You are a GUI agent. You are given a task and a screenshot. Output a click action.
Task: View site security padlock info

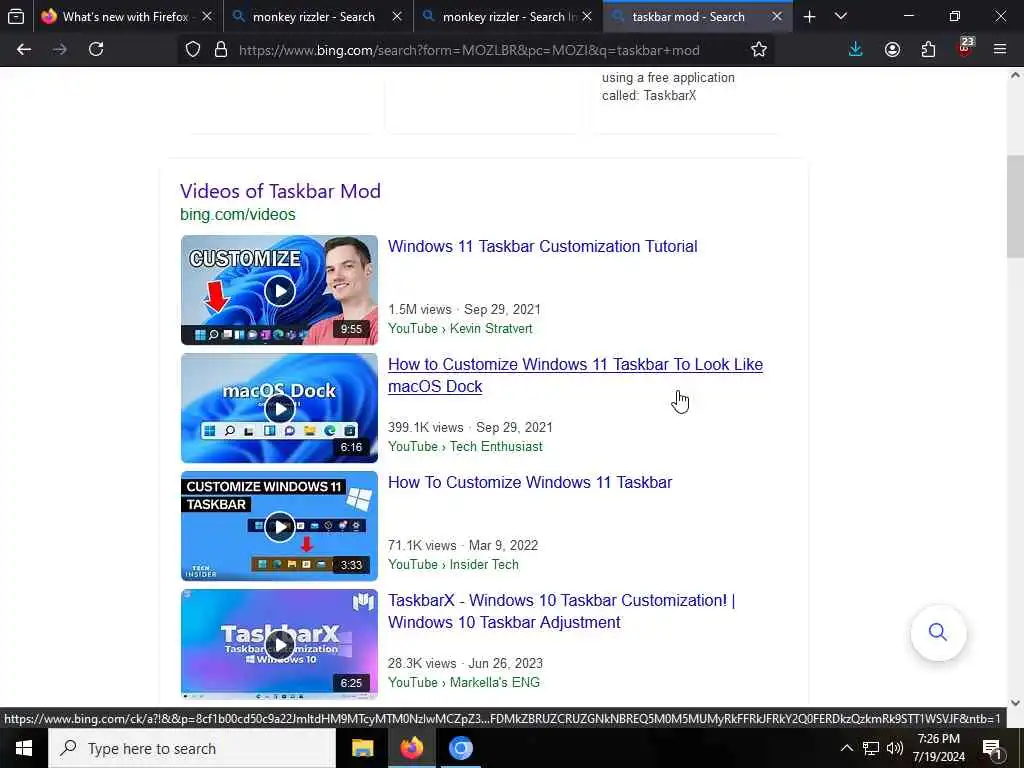tap(221, 50)
